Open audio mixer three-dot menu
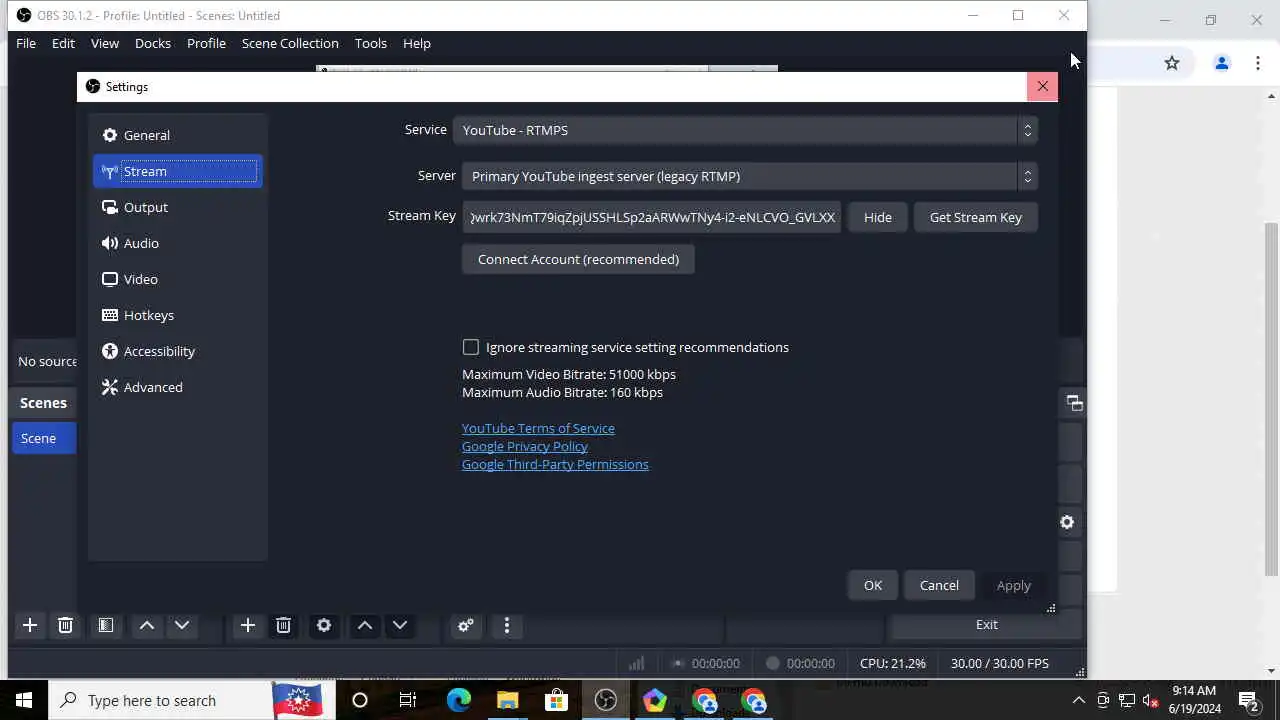 point(507,625)
